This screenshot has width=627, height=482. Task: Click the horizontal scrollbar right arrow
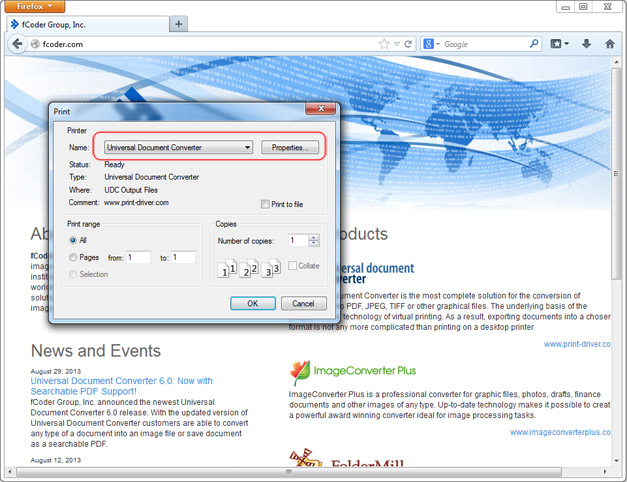tap(605, 472)
